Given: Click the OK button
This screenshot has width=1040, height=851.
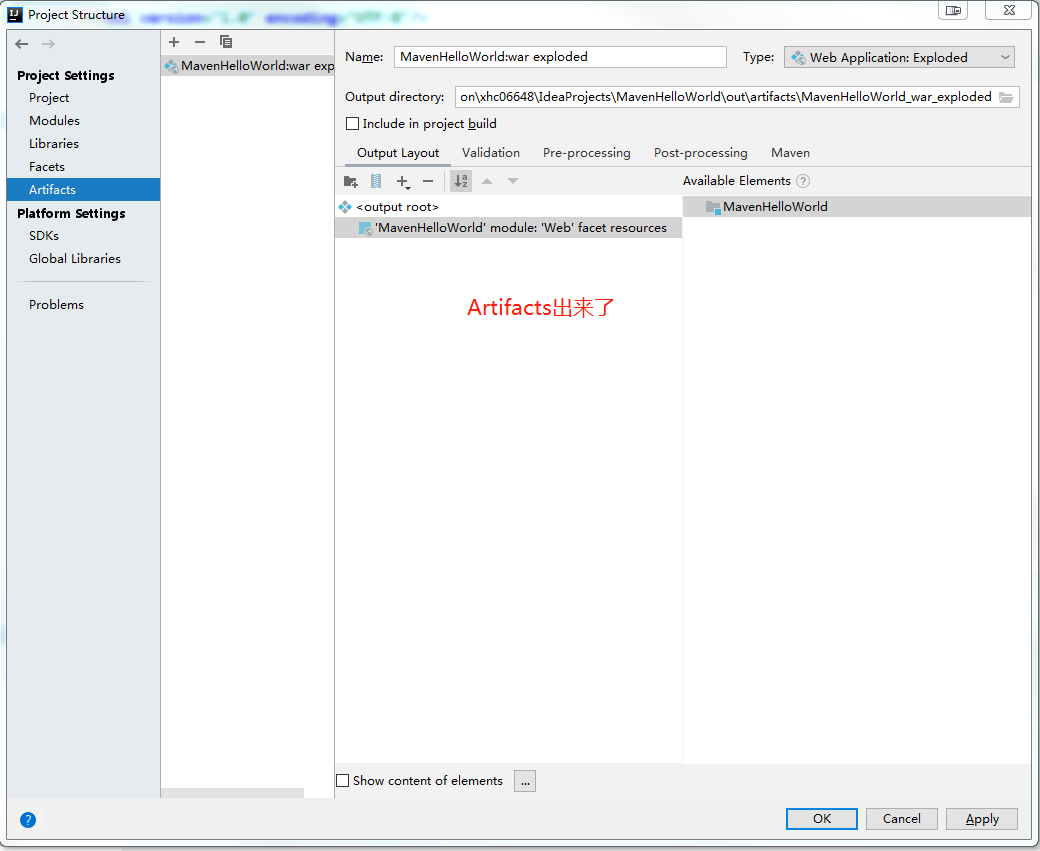Looking at the screenshot, I should point(822,818).
